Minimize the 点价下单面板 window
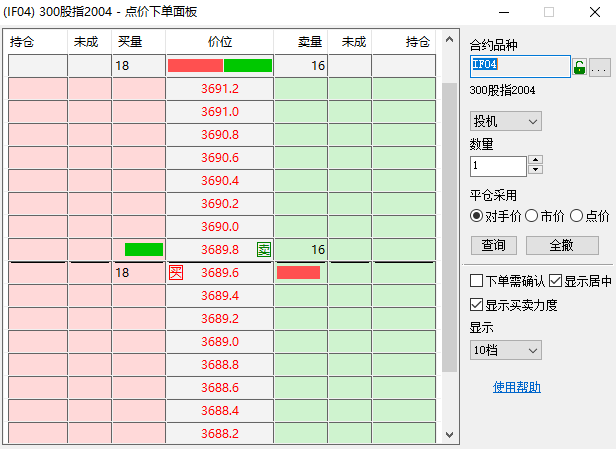The image size is (616, 449). pyautogui.click(x=504, y=12)
